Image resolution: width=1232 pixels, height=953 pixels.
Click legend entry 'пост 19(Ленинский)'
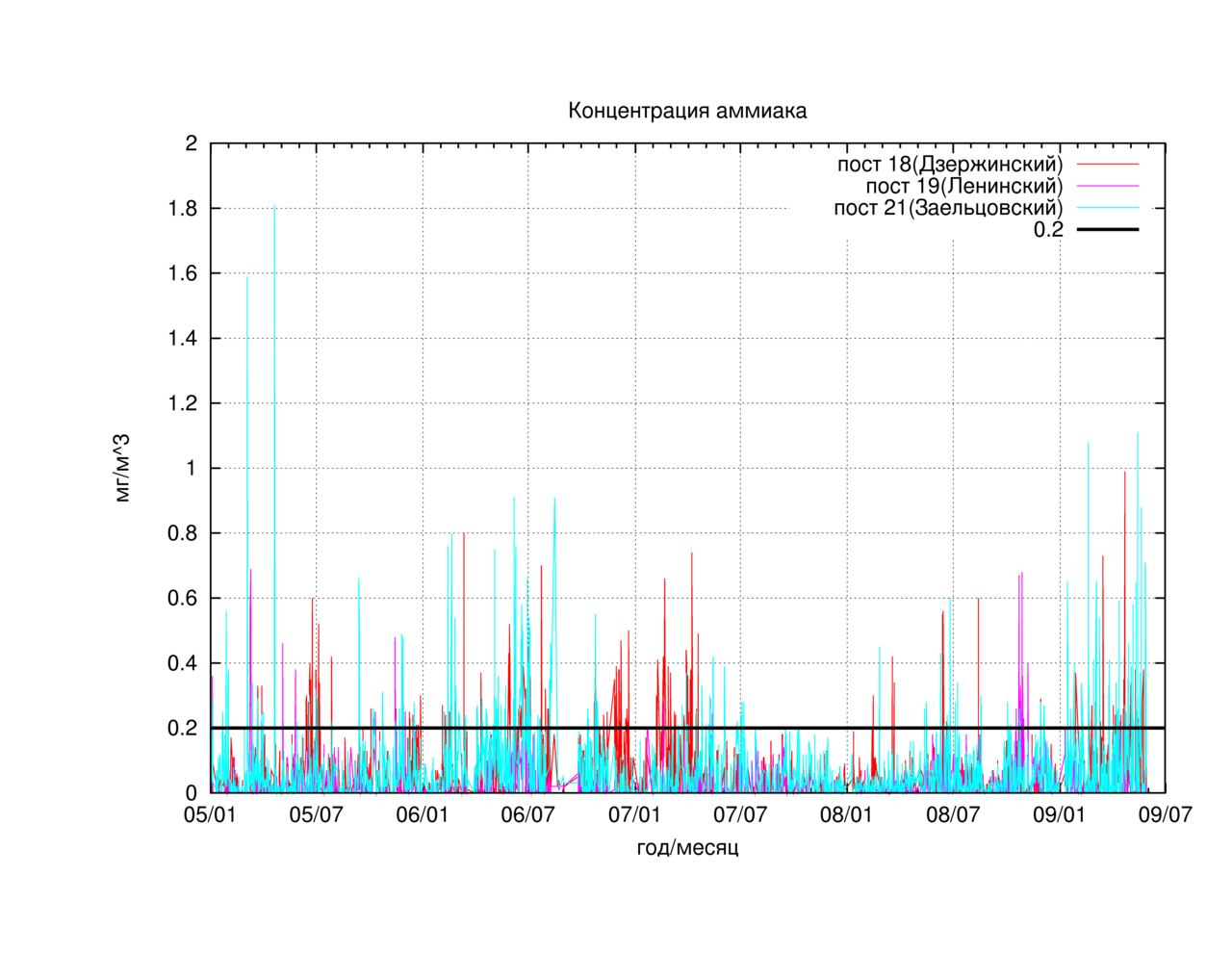pos(964,186)
